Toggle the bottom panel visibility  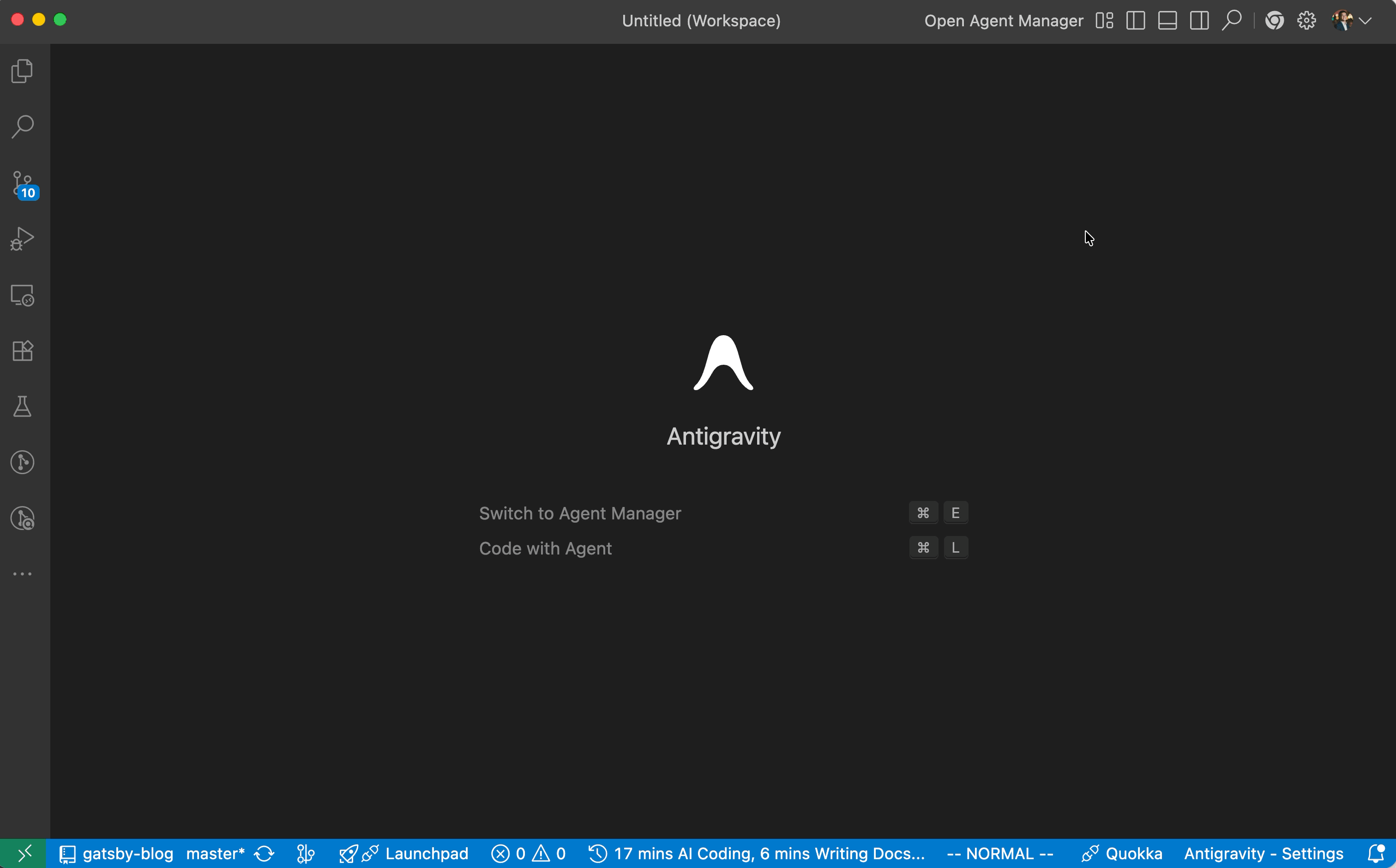point(1167,20)
